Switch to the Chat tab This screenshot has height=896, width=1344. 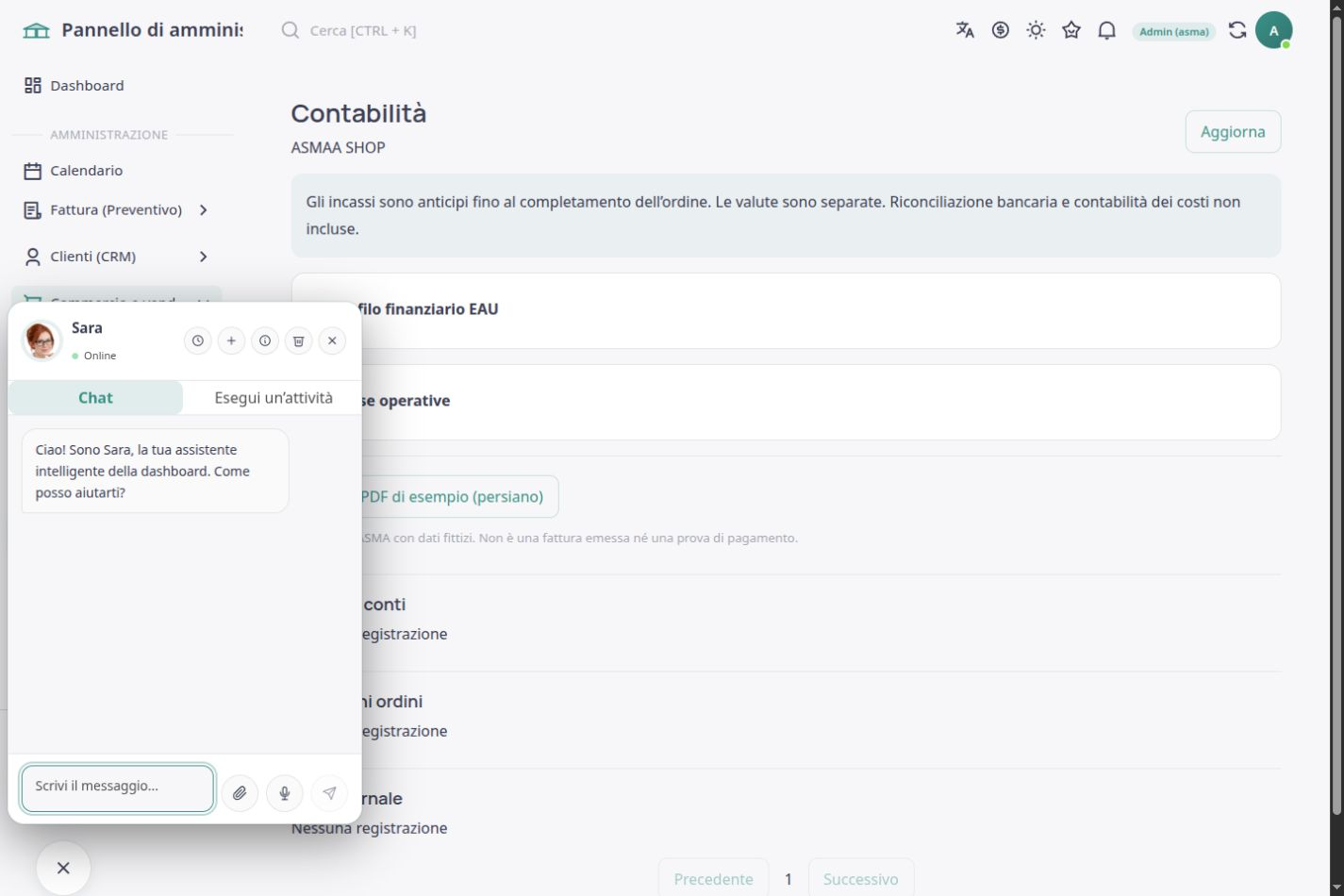click(x=95, y=398)
